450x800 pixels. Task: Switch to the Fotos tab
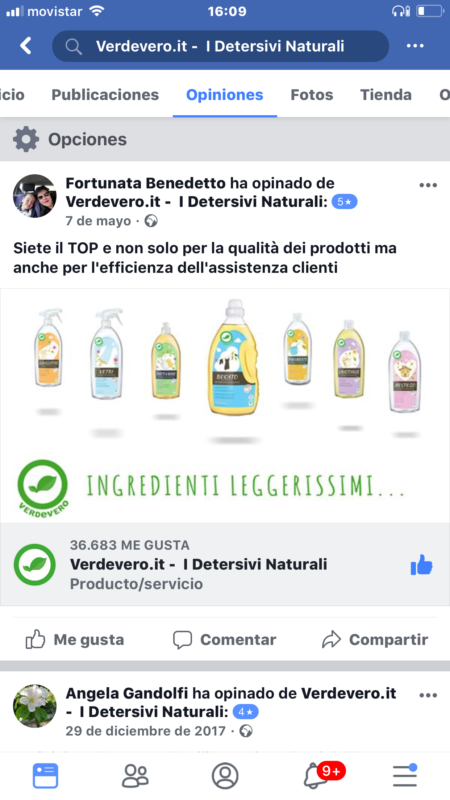tap(312, 95)
